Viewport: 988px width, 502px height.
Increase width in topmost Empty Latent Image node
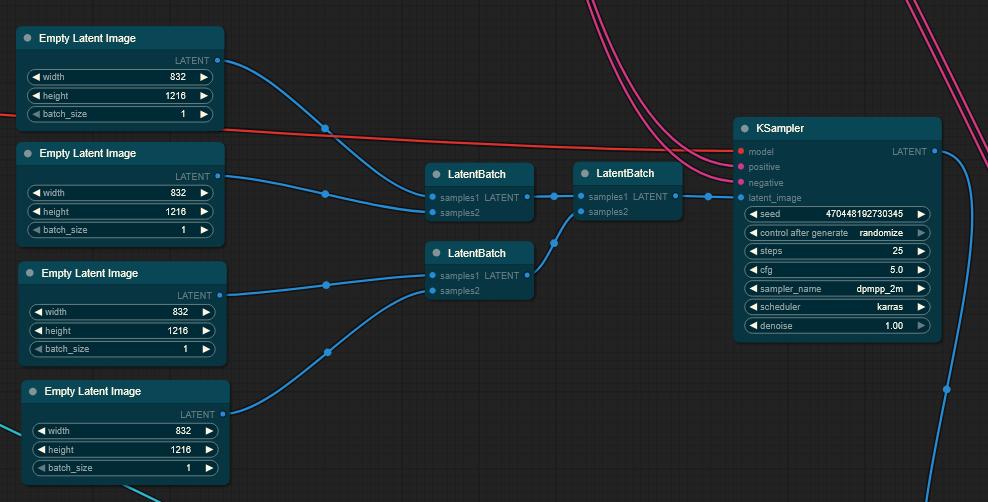click(204, 77)
